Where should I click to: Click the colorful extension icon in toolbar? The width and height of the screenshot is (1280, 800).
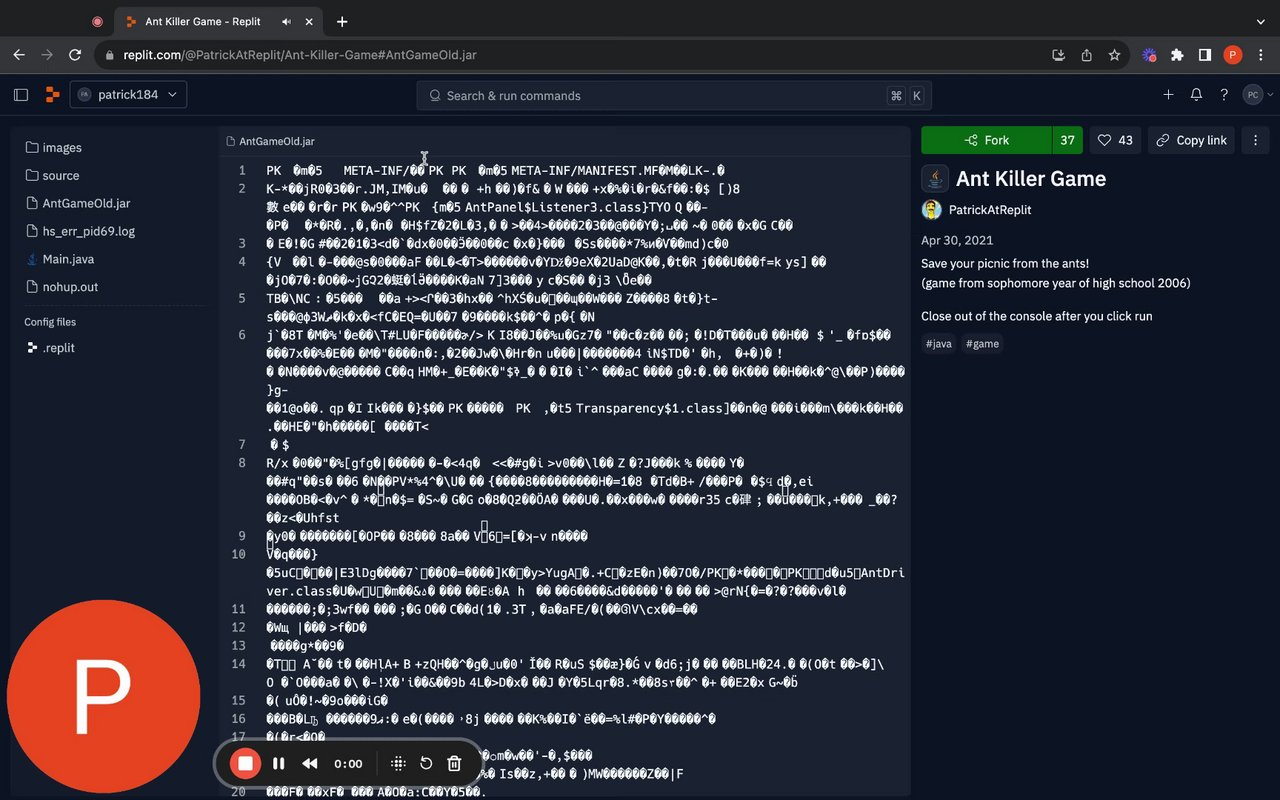pos(1149,55)
